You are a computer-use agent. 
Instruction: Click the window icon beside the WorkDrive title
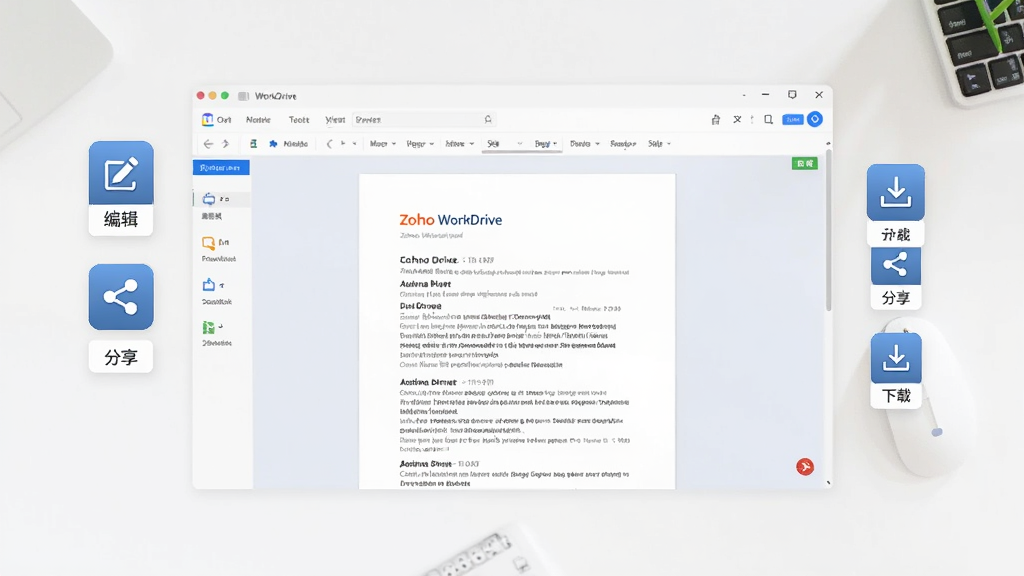243,96
